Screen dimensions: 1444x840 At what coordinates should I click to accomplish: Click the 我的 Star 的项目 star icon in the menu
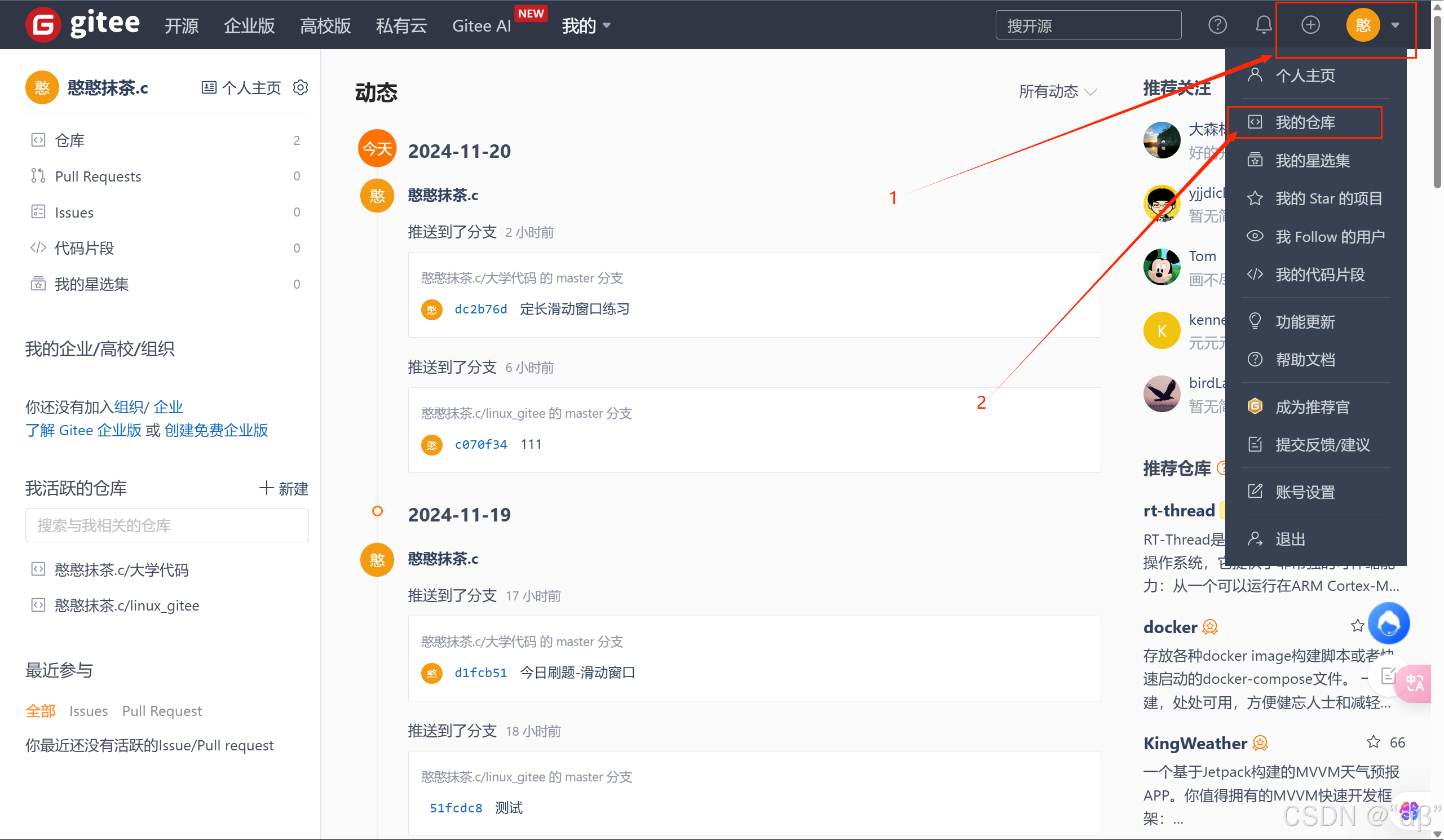pyautogui.click(x=1255, y=198)
